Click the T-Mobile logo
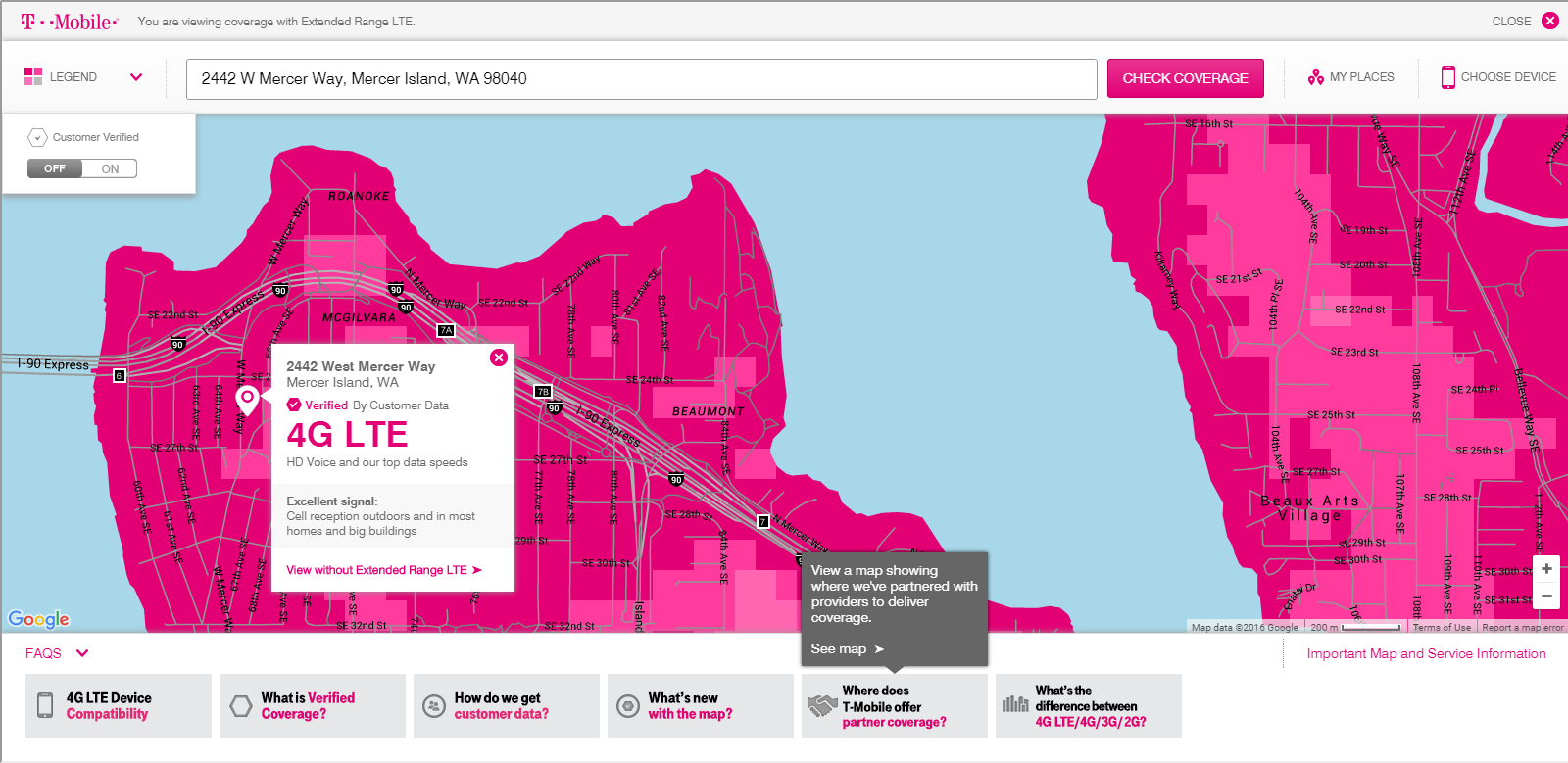Screen dimensions: 1568x763 [x=70, y=22]
